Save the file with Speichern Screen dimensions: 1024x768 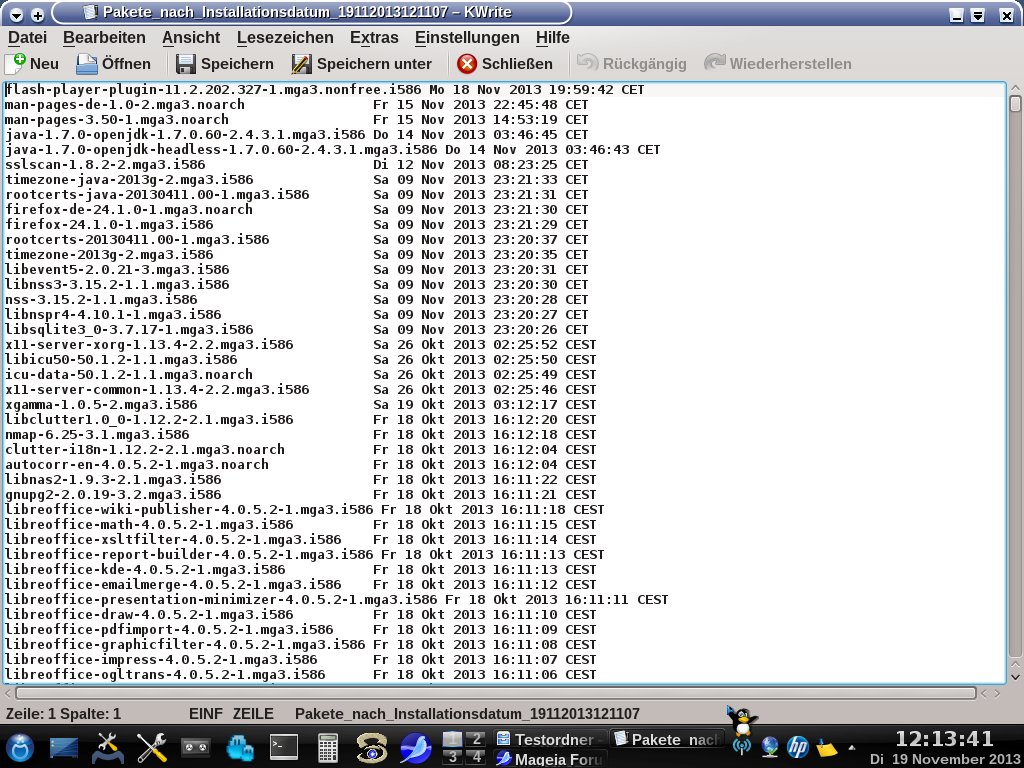click(x=225, y=63)
